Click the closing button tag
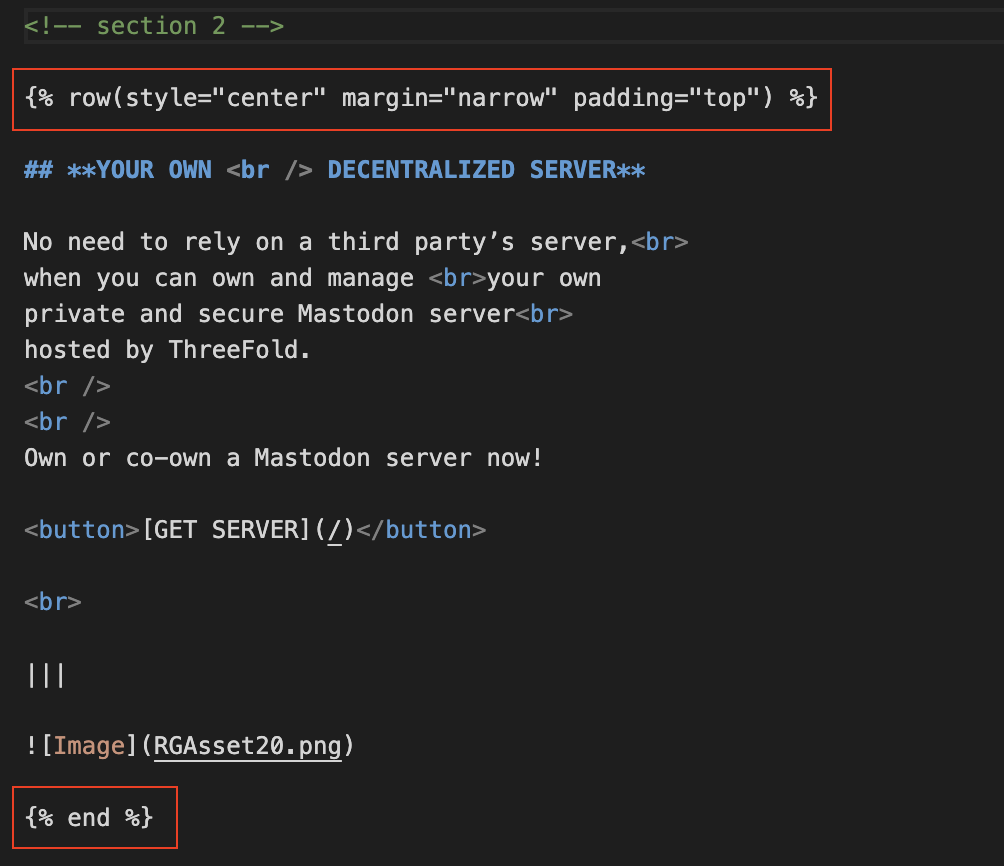This screenshot has height=866, width=1004. click(421, 530)
